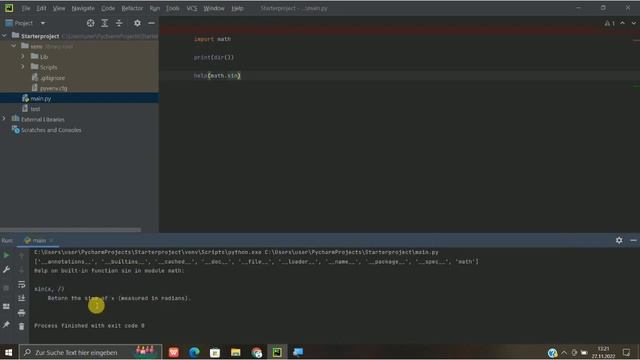Click the help(math.sin) line in the editor
Viewport: 640px width, 360px height.
(217, 76)
